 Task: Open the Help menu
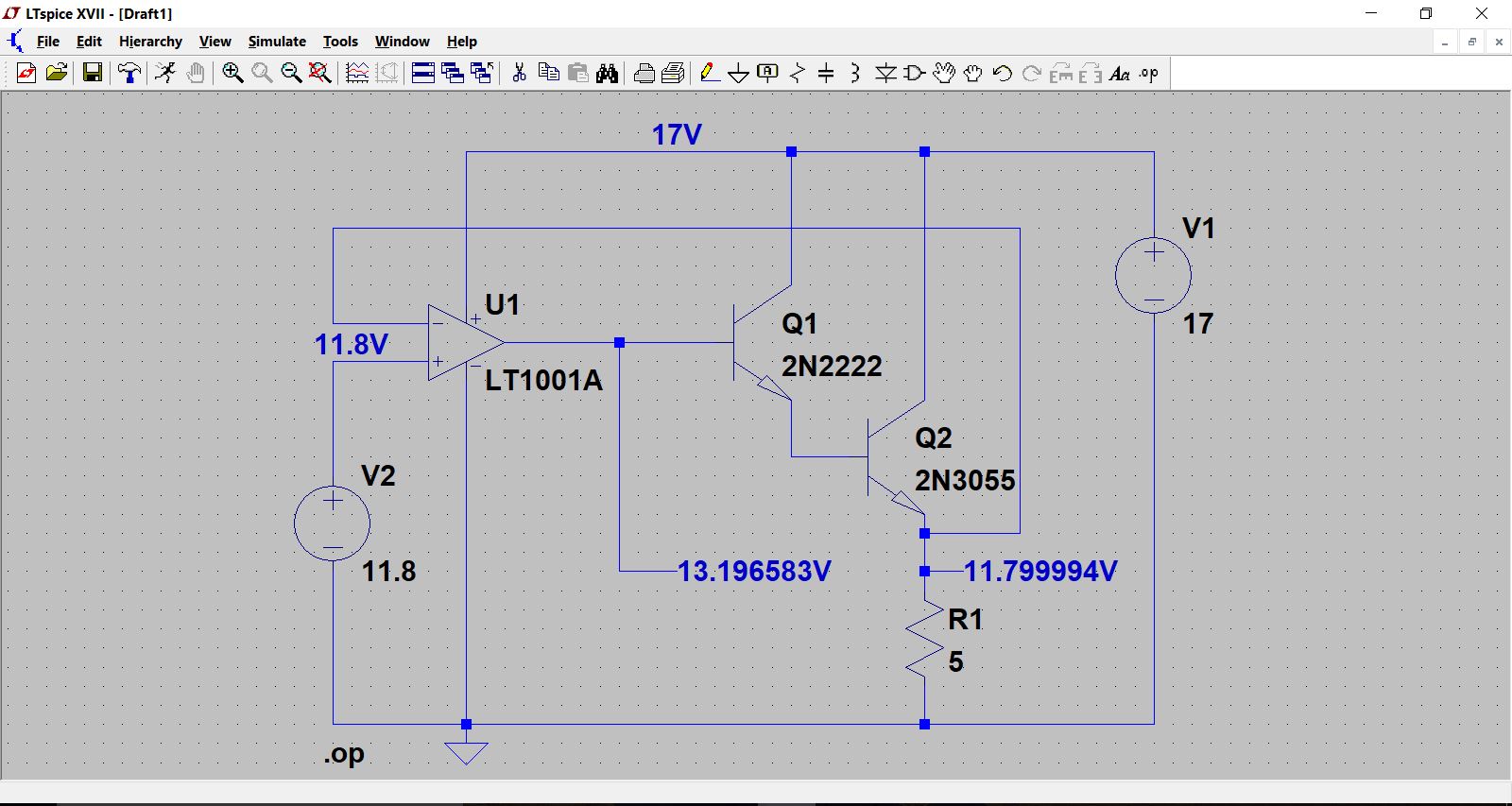point(461,42)
